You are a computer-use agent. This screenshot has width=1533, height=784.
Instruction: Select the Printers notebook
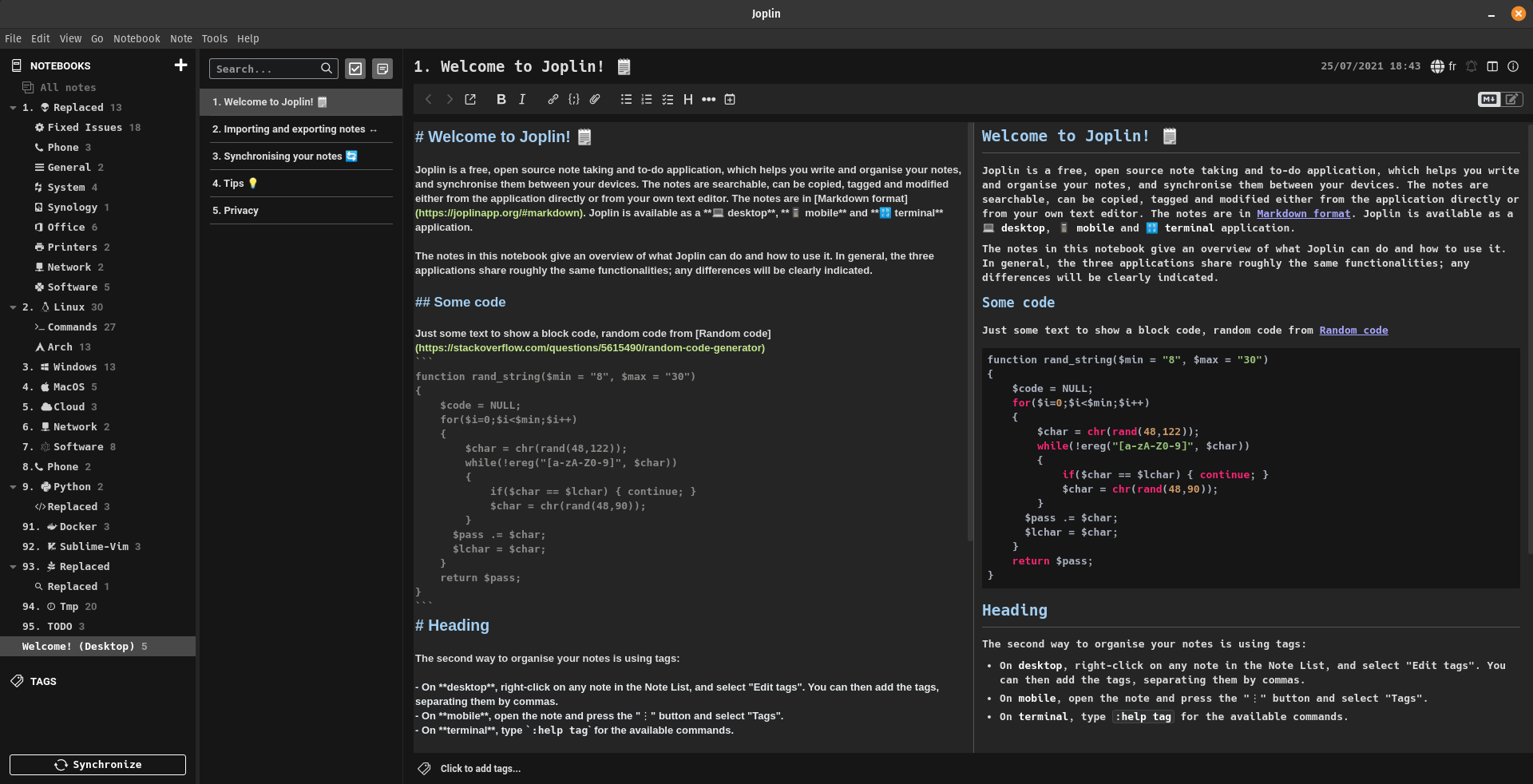pos(97,247)
